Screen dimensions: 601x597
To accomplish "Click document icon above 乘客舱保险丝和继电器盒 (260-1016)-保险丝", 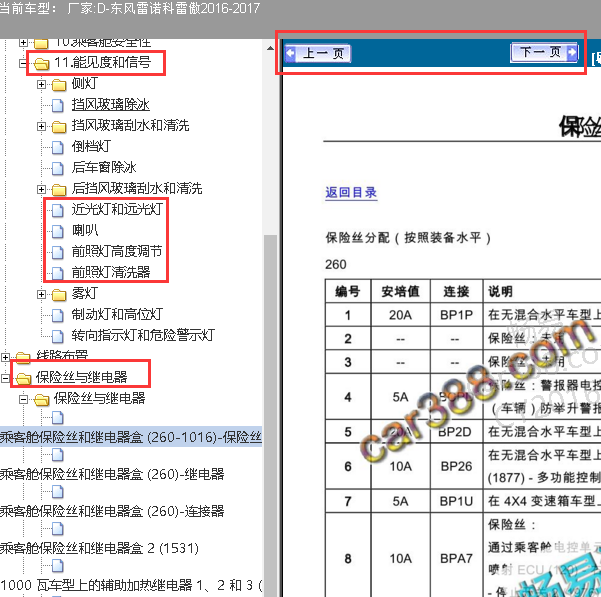I will tap(57, 418).
